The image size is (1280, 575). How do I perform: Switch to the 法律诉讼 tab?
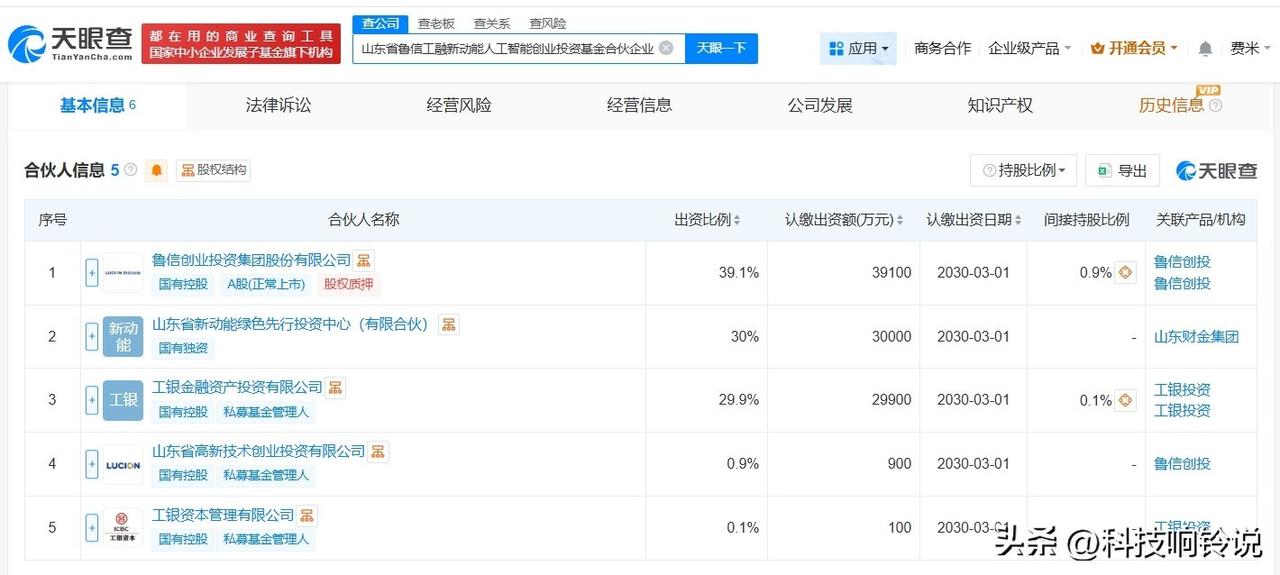pos(278,105)
